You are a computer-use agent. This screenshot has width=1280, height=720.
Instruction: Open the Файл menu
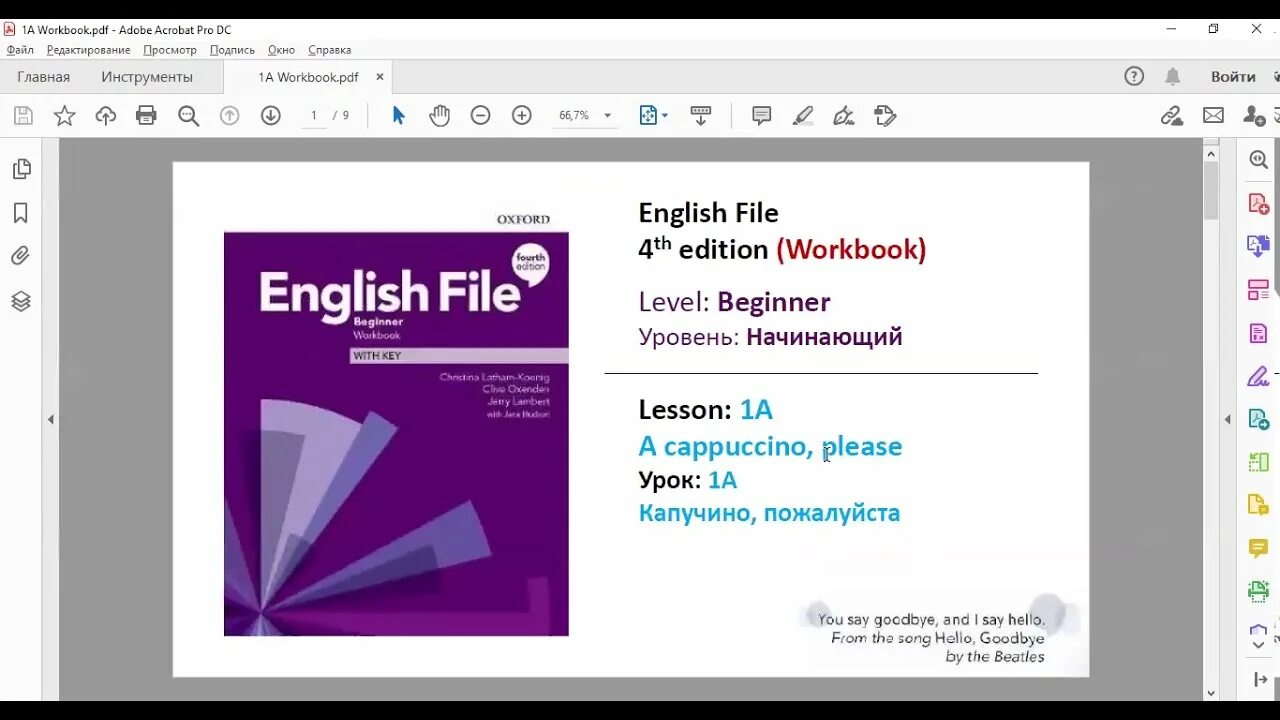pos(20,50)
